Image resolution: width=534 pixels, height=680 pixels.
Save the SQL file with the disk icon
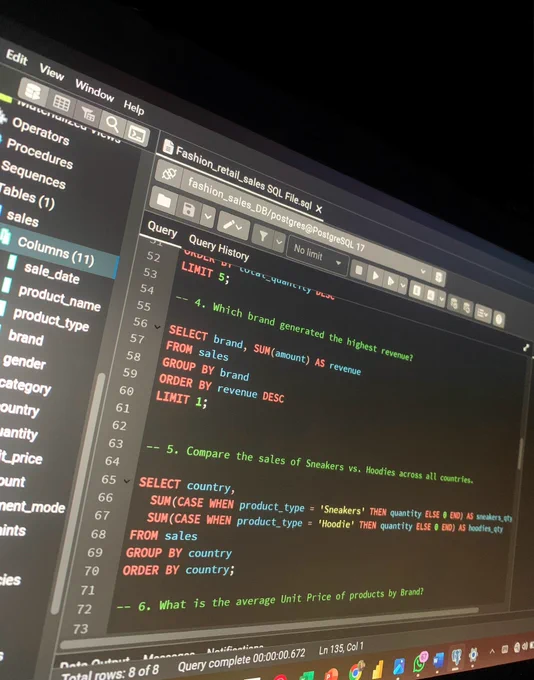[189, 210]
